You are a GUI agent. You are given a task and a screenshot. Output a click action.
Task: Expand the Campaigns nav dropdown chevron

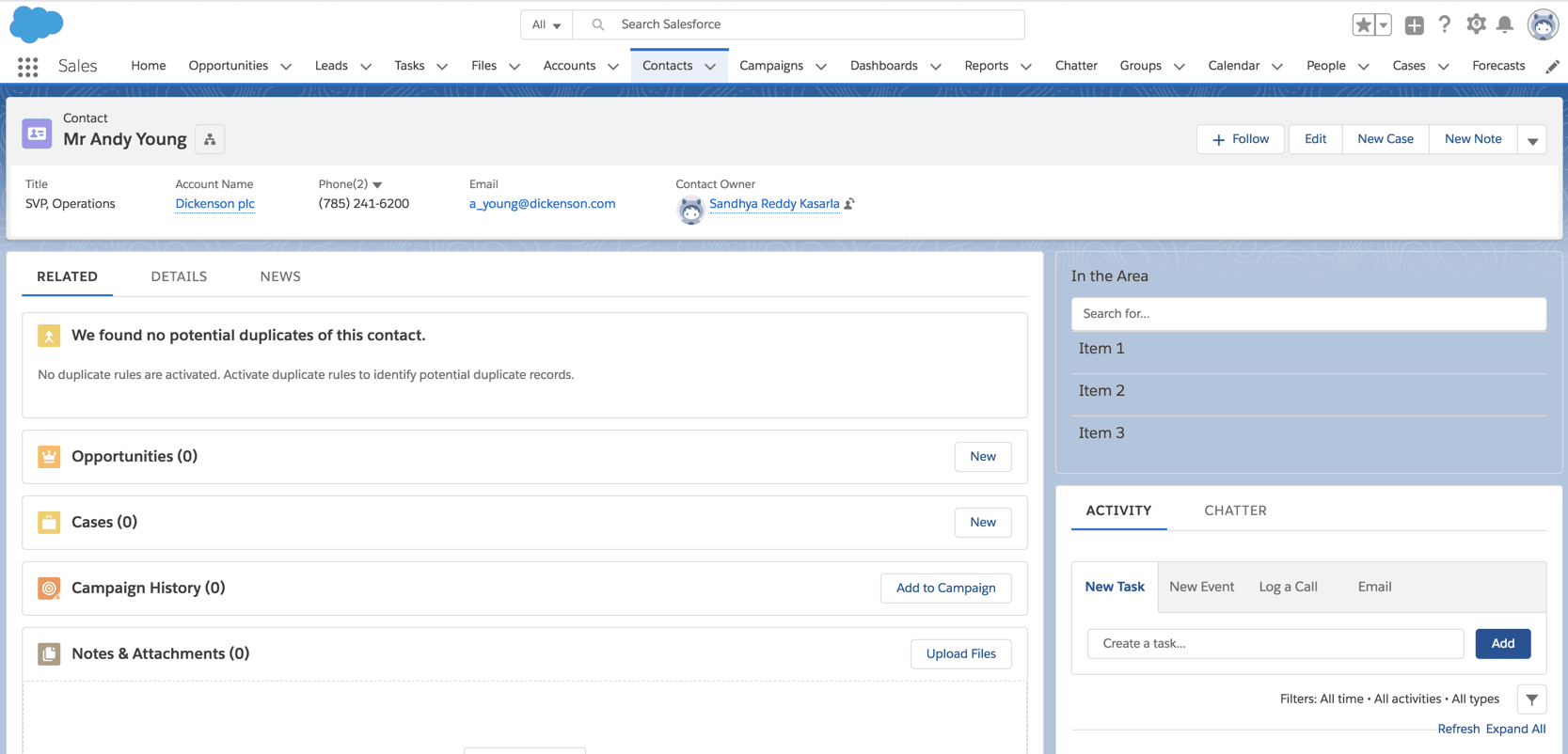coord(821,66)
